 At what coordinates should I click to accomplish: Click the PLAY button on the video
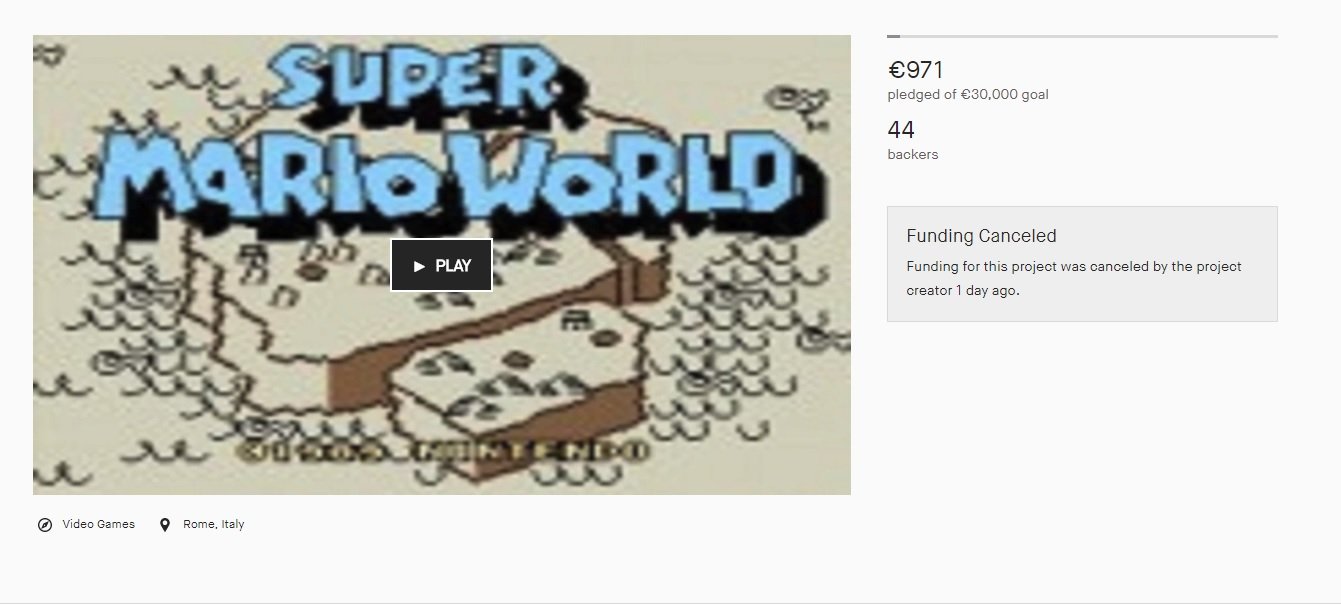441,265
